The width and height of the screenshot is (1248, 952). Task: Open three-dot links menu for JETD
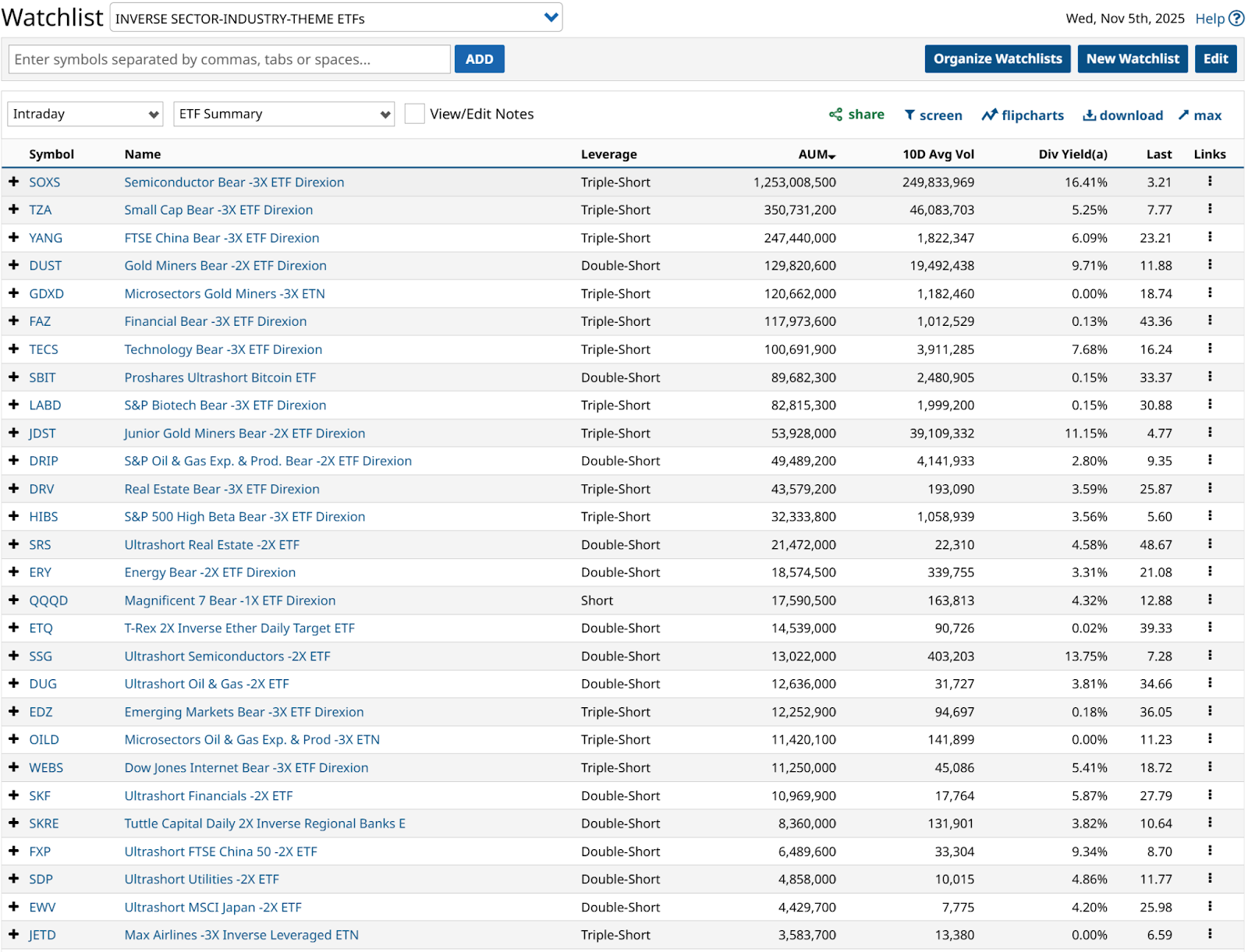1210,934
